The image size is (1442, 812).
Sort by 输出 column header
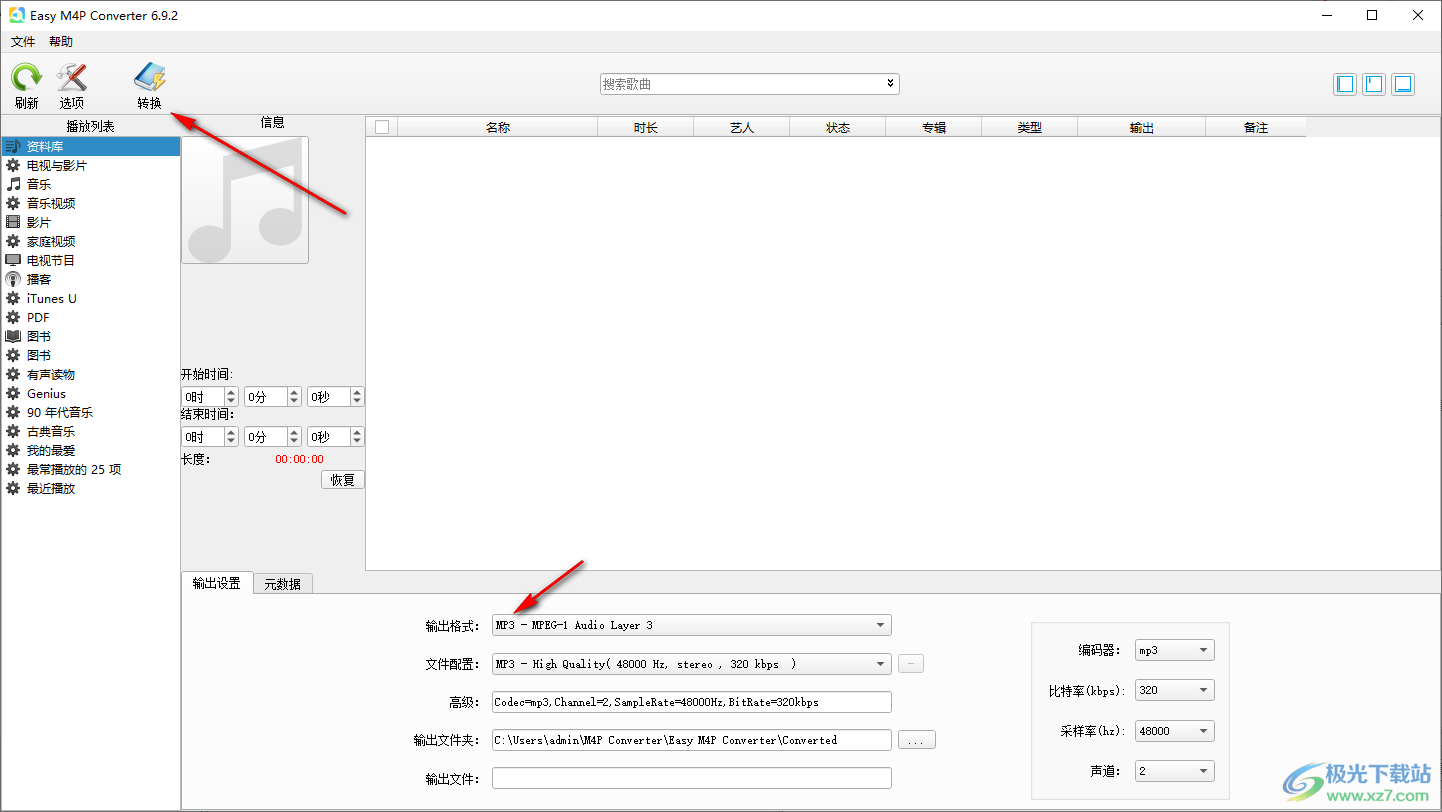1142,127
